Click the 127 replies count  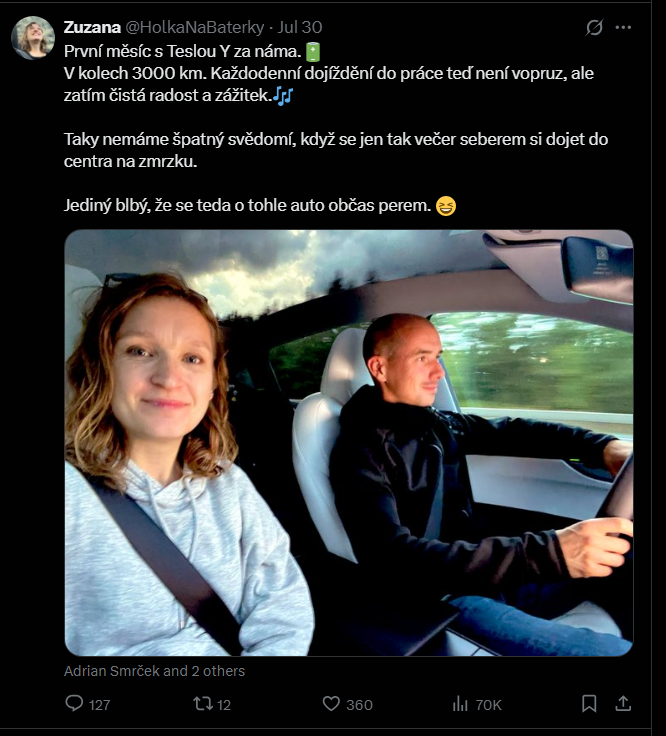point(100,705)
